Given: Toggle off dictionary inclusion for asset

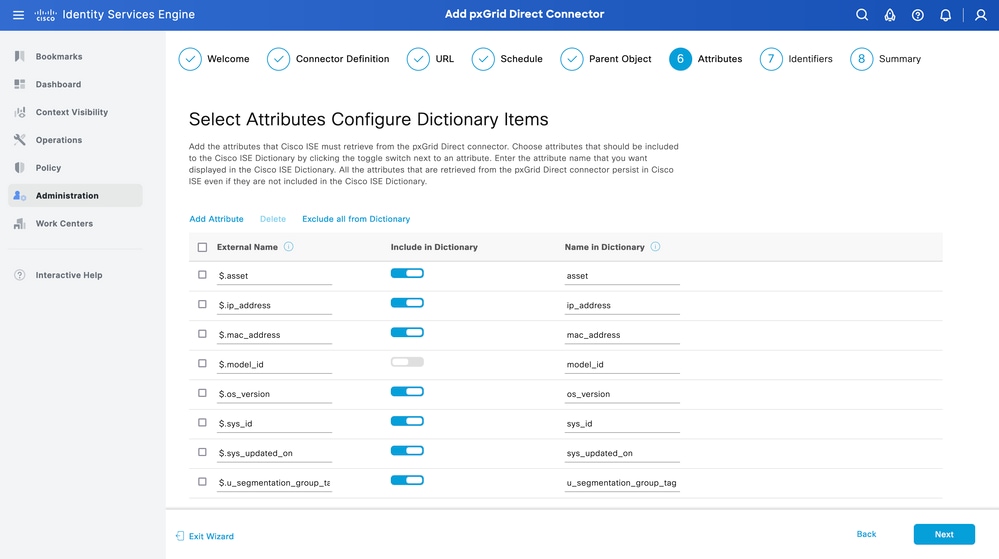Looking at the screenshot, I should (407, 273).
